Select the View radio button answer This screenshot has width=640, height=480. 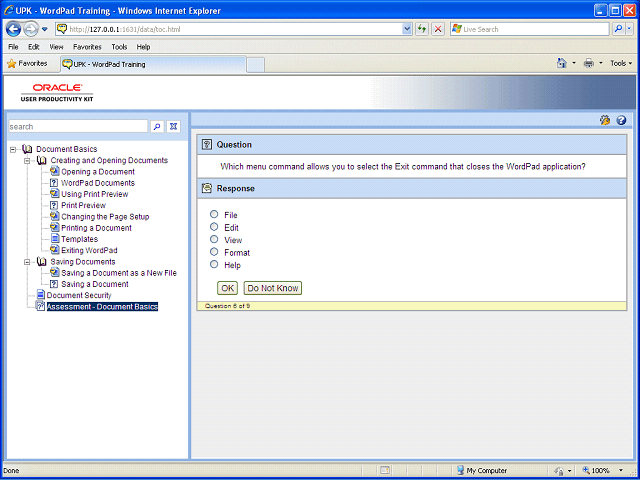point(214,239)
